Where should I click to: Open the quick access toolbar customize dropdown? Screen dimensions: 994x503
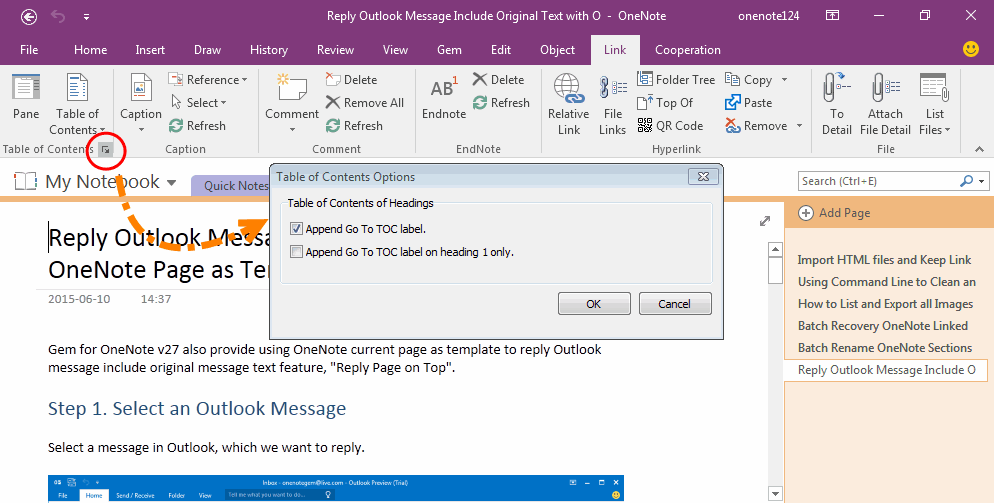point(86,17)
